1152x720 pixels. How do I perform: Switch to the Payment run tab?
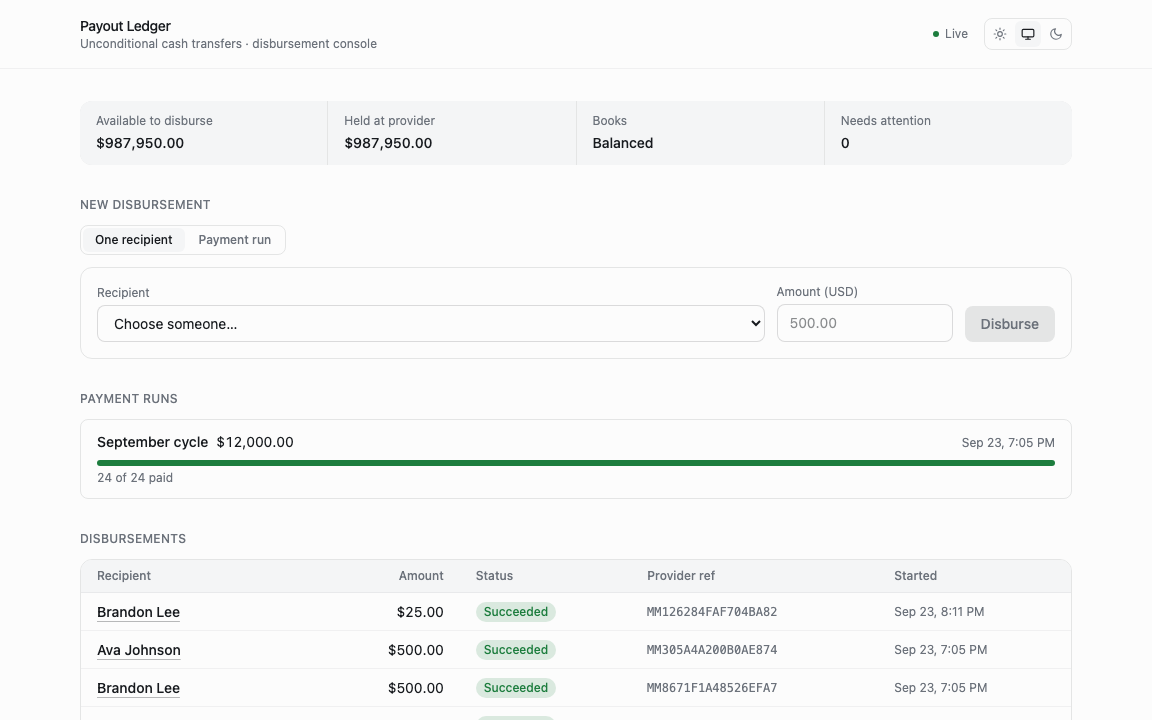tap(234, 240)
